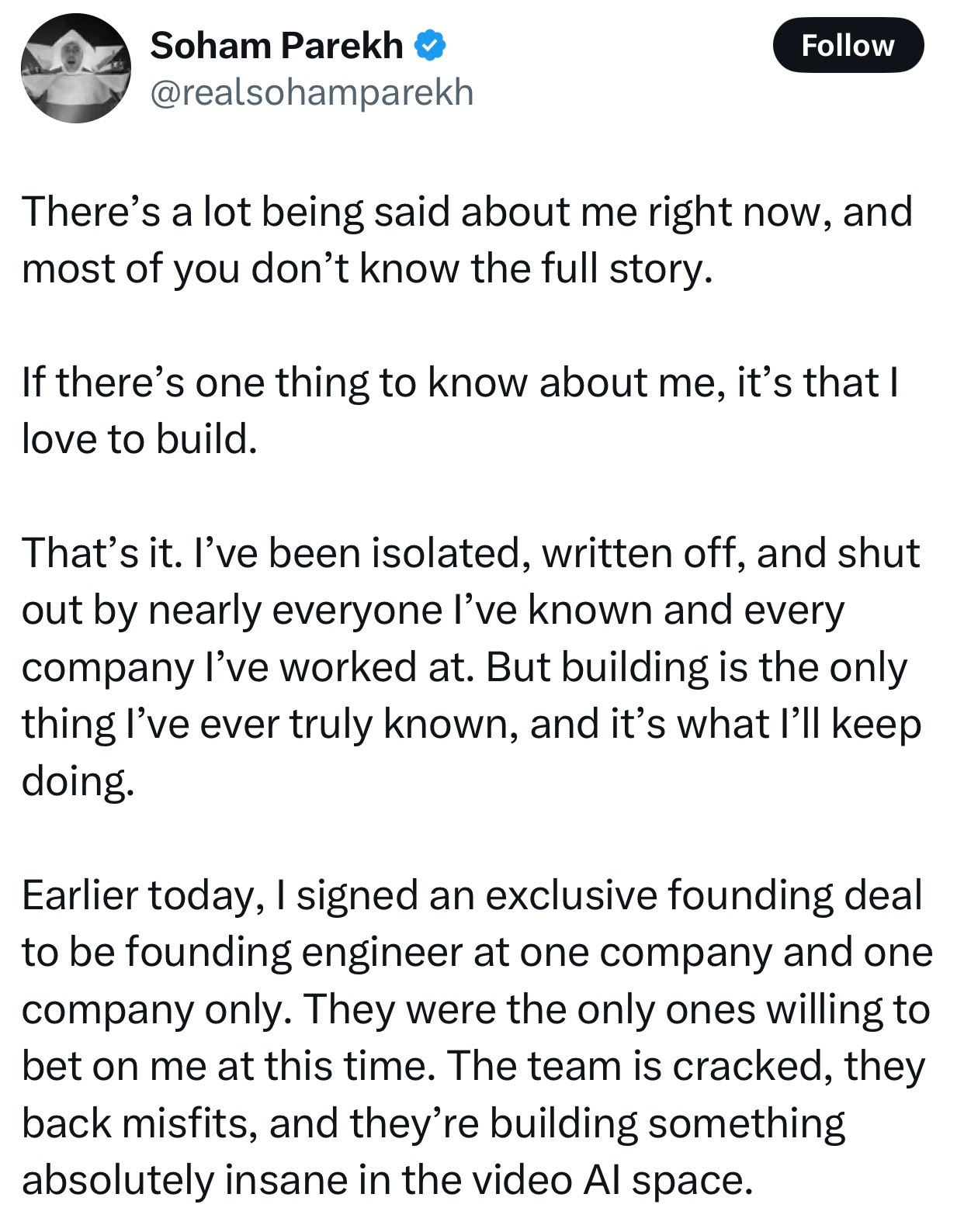Click the phrase "But building is the only"
The width and height of the screenshot is (964, 1232).
696,667
